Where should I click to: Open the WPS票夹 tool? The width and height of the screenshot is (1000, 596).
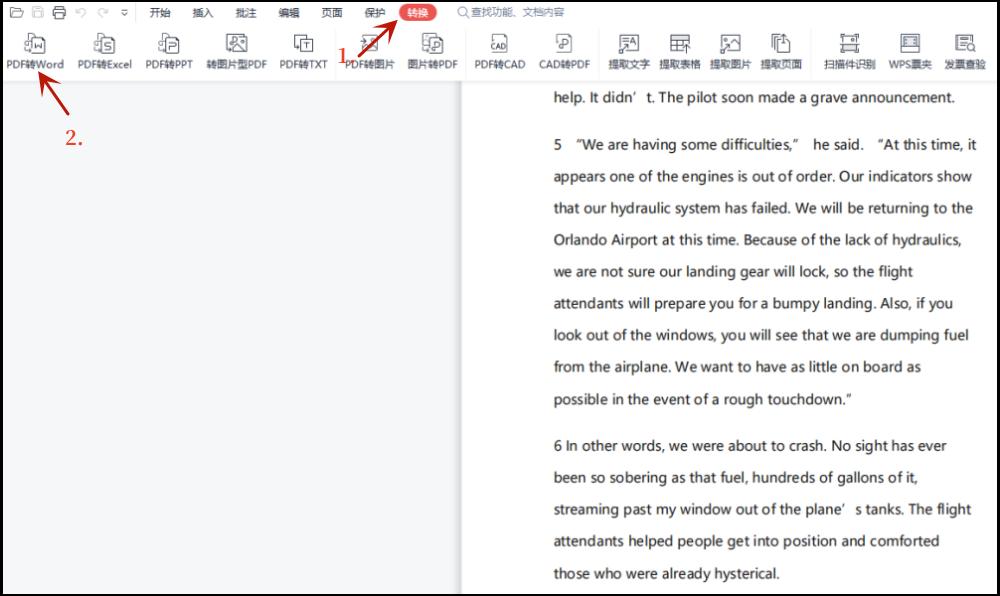[x=910, y=51]
